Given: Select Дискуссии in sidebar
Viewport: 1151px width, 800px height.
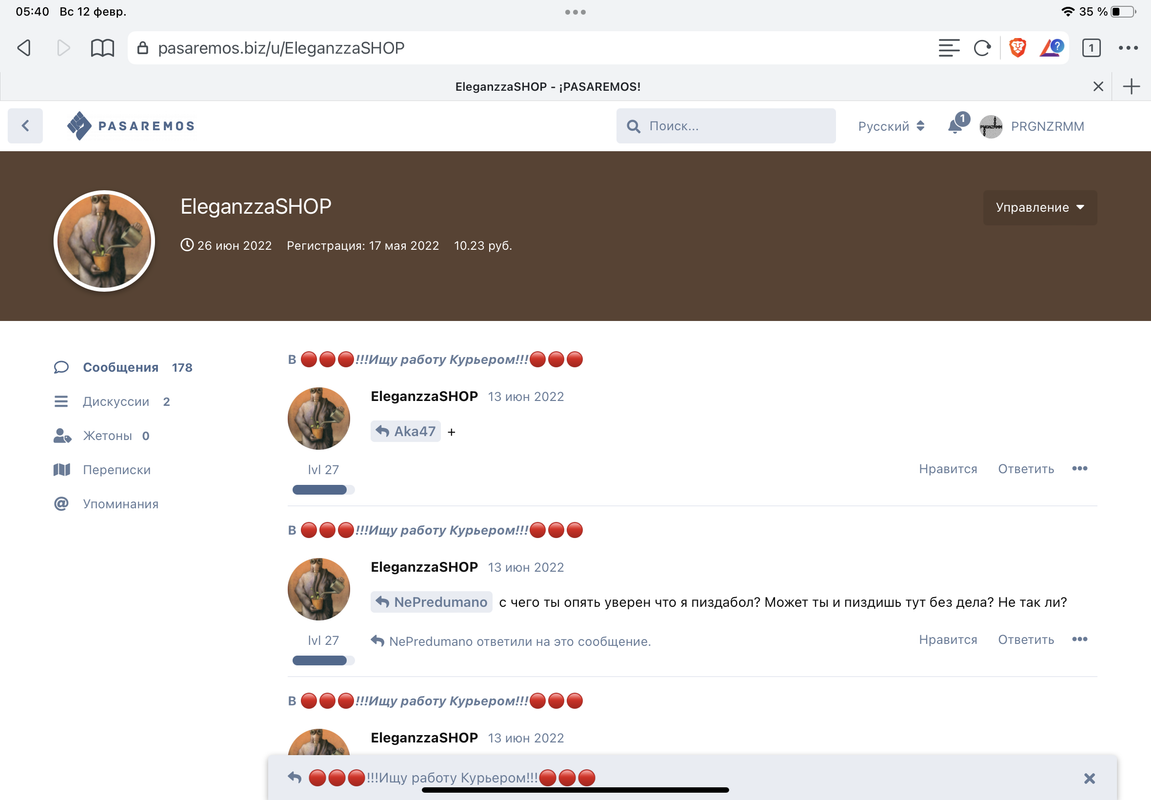Looking at the screenshot, I should tap(112, 401).
